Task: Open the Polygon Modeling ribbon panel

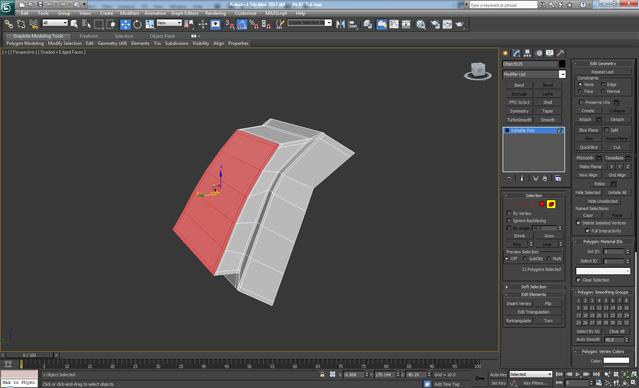Action: [x=25, y=43]
